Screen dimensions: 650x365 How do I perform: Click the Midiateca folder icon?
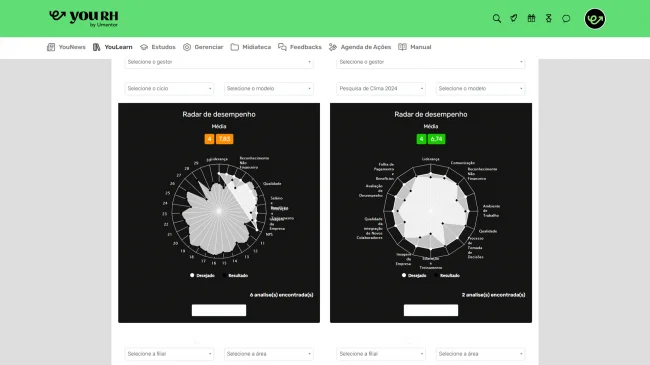click(235, 47)
